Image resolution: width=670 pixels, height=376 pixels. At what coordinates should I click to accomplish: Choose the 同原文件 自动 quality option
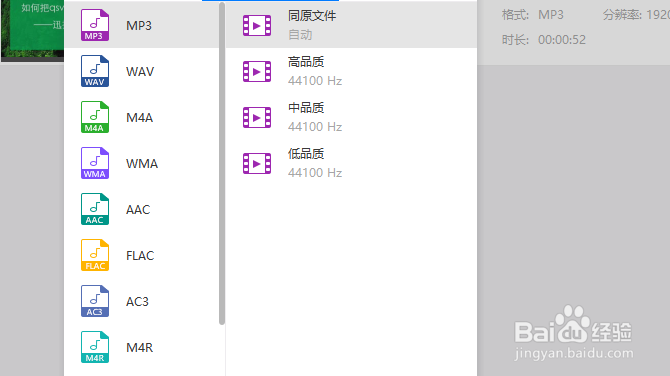point(351,25)
